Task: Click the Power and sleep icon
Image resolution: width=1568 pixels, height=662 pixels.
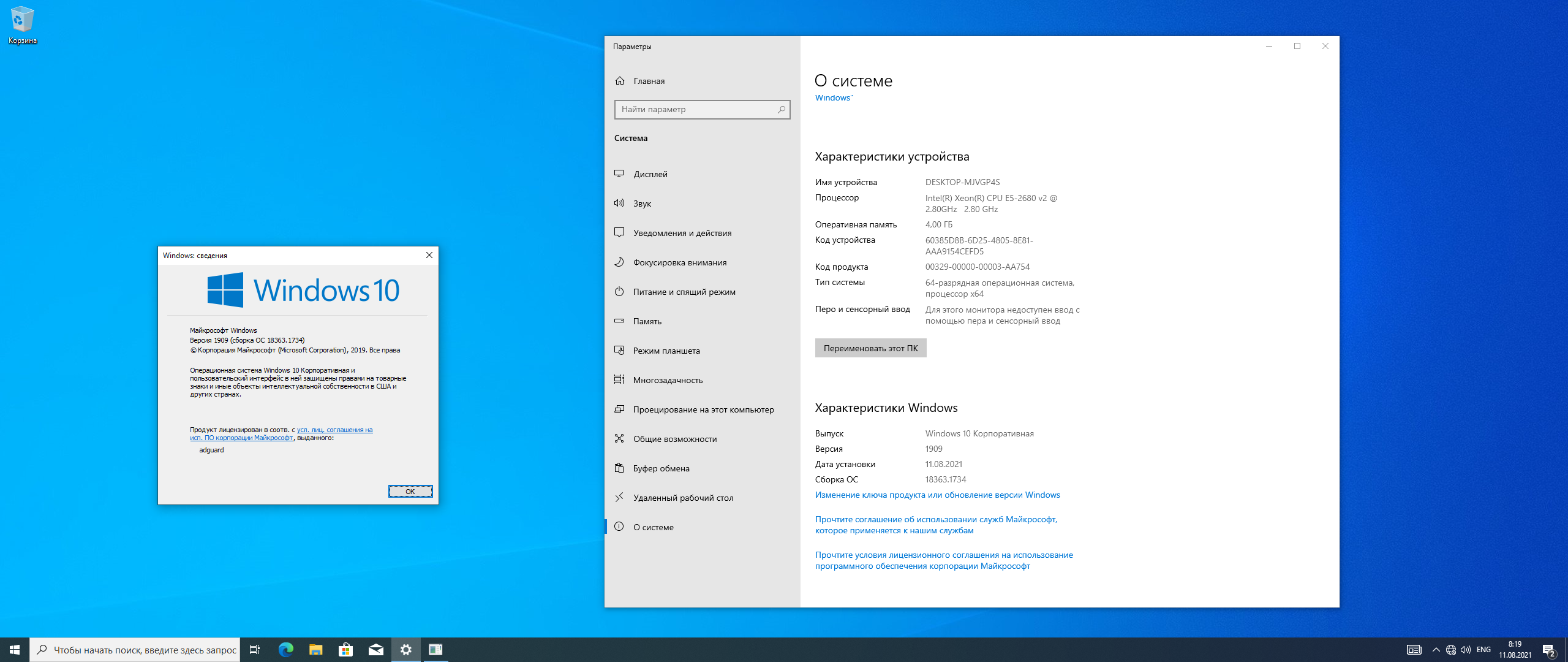Action: (619, 291)
